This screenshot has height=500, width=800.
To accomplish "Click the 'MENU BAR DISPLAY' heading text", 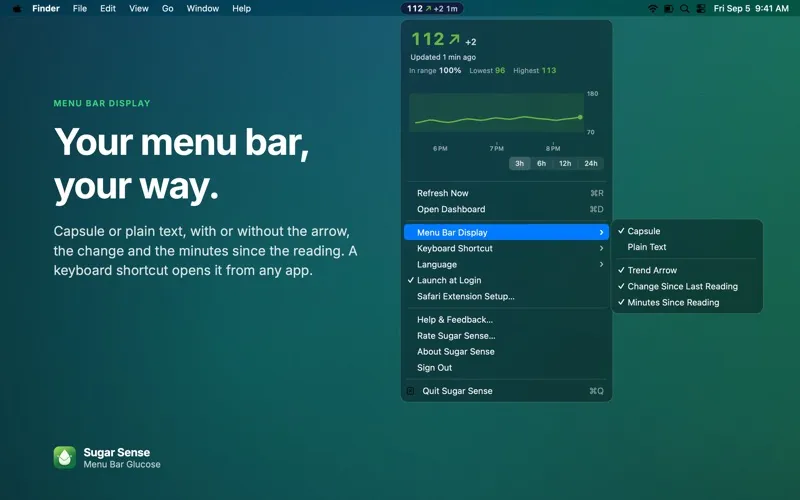I will (102, 104).
